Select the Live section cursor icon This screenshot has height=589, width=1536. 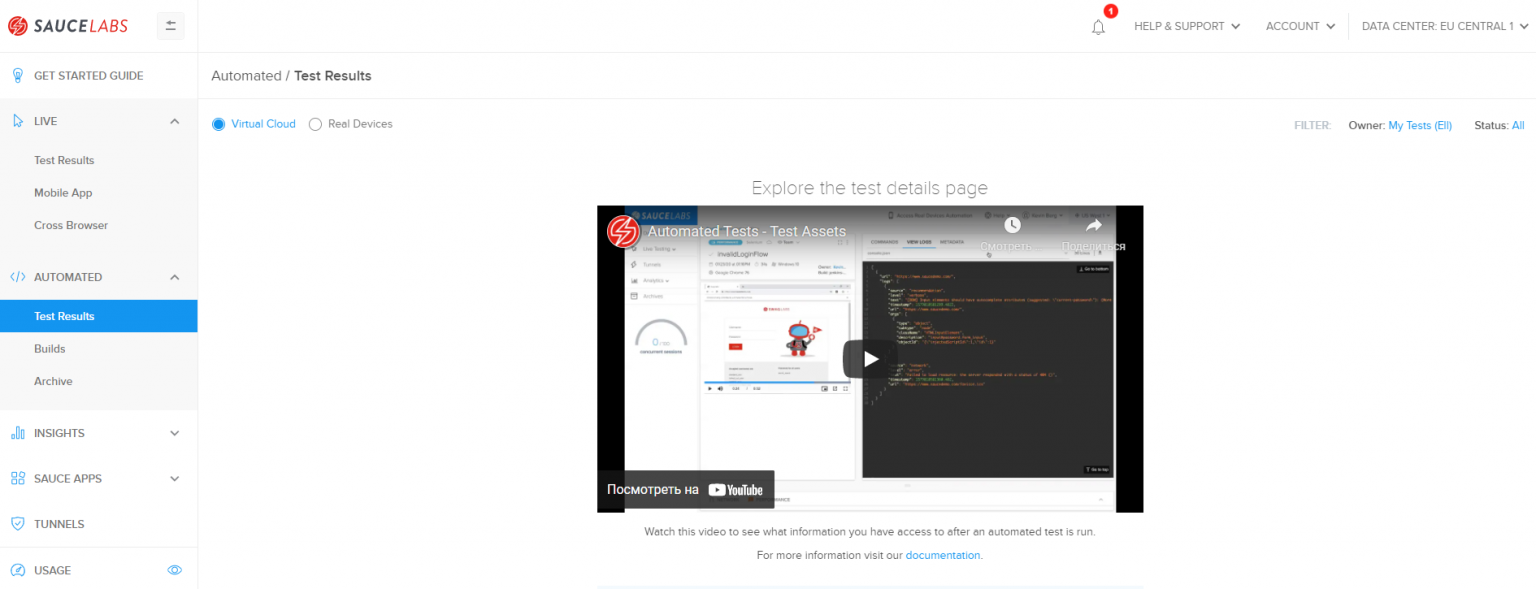[16, 120]
